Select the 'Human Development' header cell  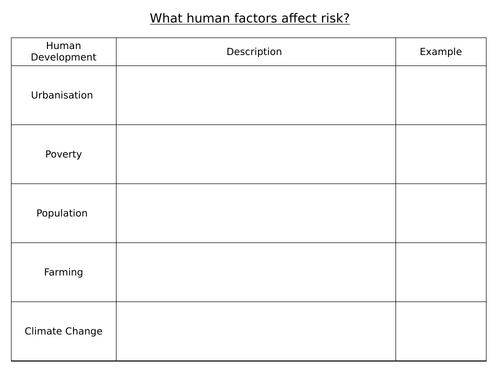click(64, 51)
